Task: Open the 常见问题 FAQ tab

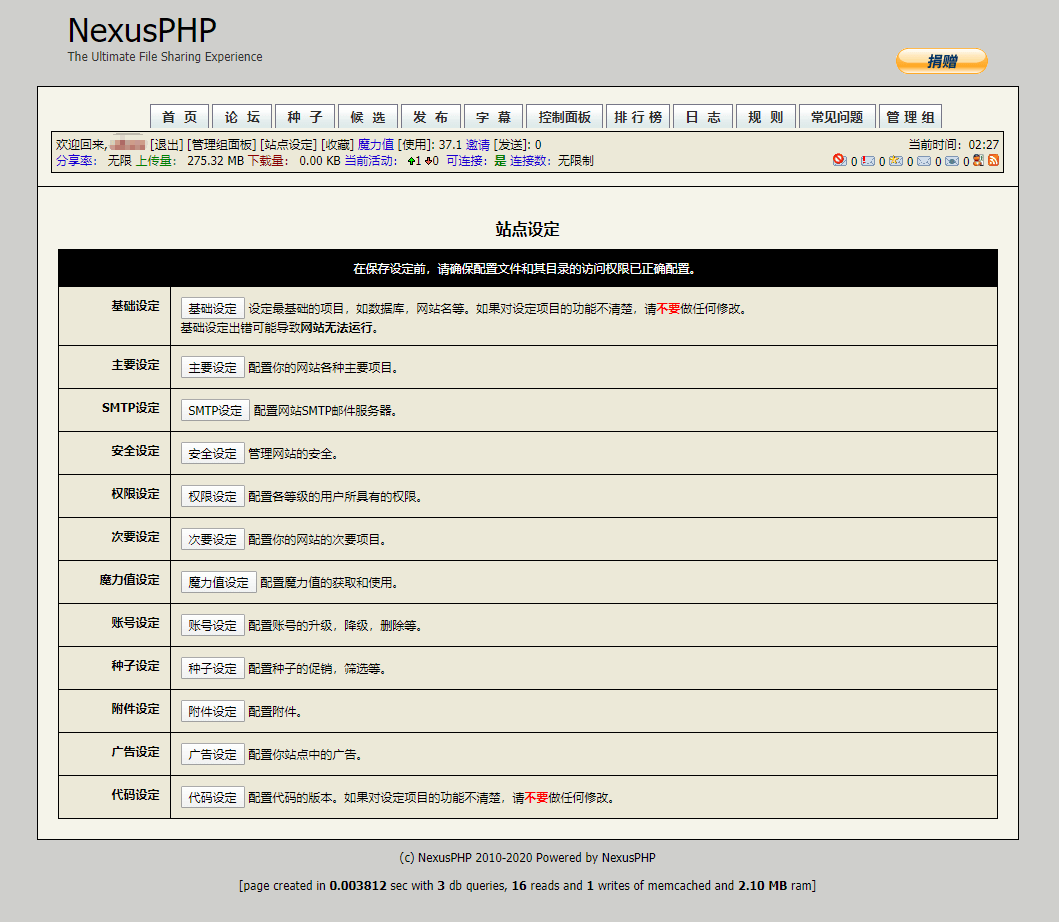Action: click(837, 117)
